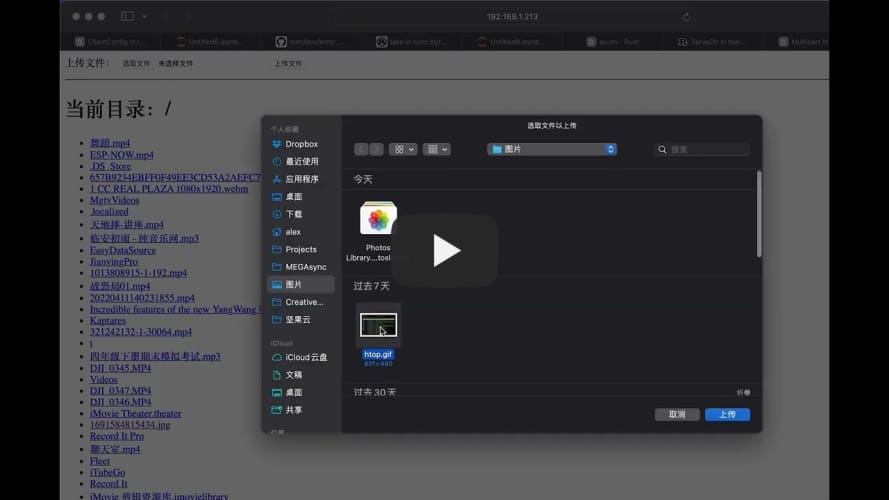Click the dialog's vertical scrollbar
Image resolution: width=889 pixels, height=500 pixels.
[759, 214]
